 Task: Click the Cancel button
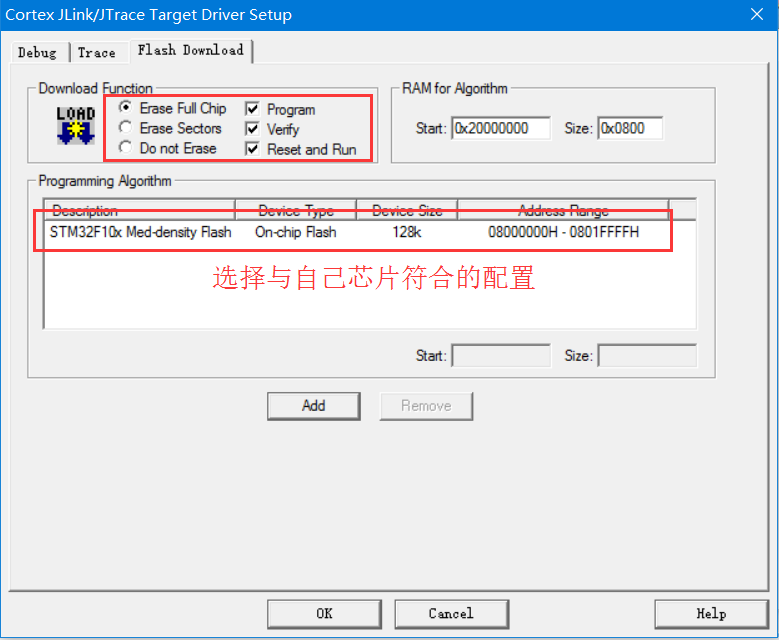(452, 614)
